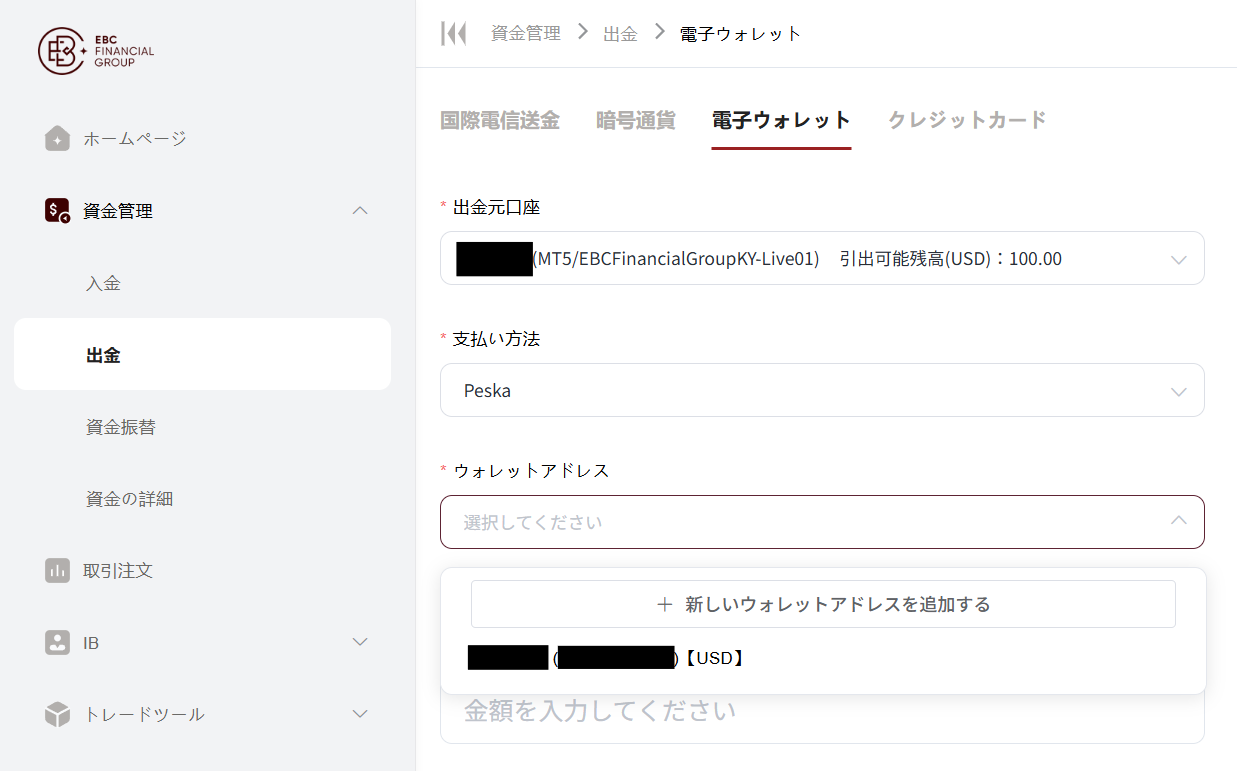The width and height of the screenshot is (1237, 771).
Task: Select the saved 【USD】 wallet address option
Action: [823, 658]
